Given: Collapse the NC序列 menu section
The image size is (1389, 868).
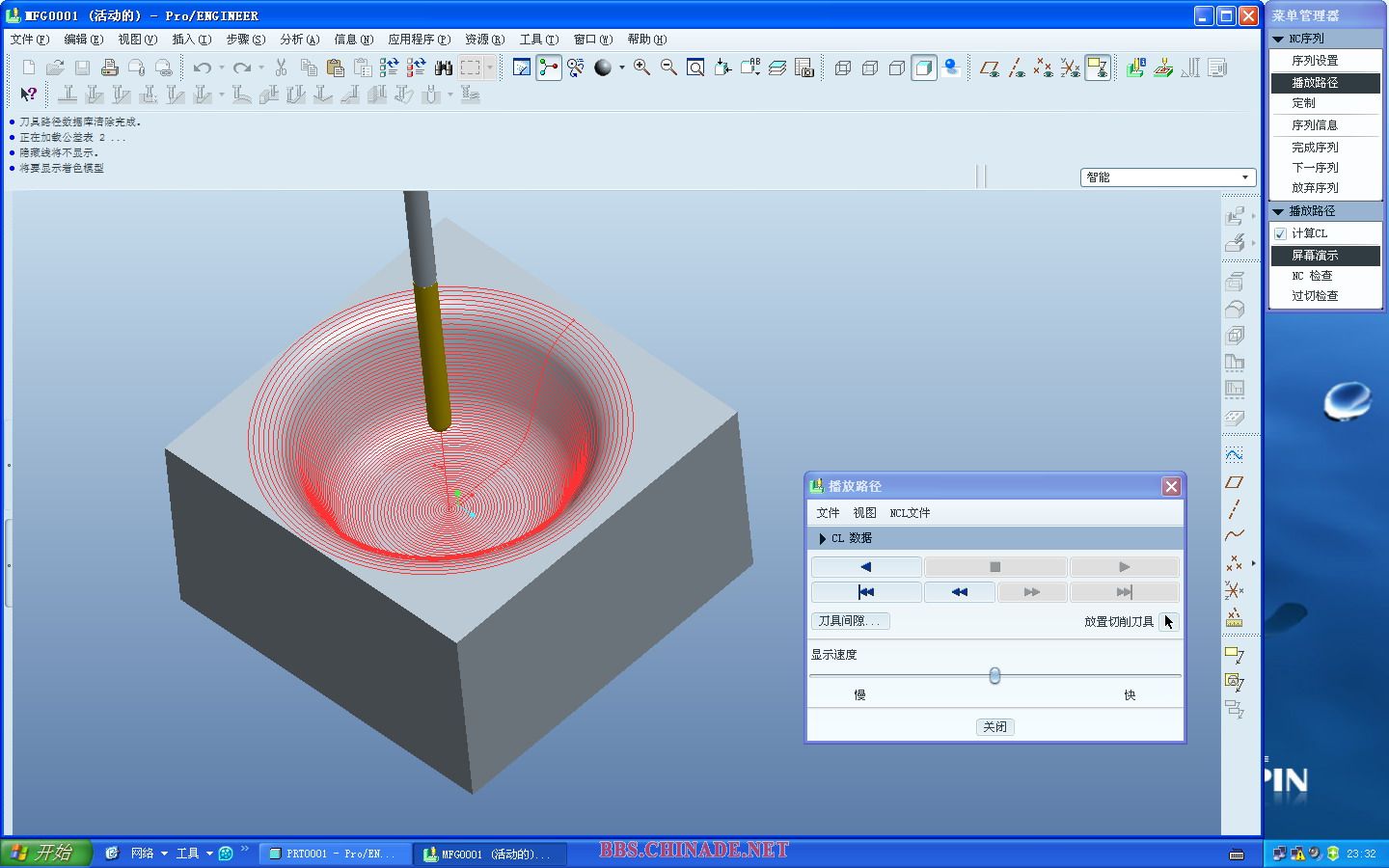Looking at the screenshot, I should click(1278, 39).
